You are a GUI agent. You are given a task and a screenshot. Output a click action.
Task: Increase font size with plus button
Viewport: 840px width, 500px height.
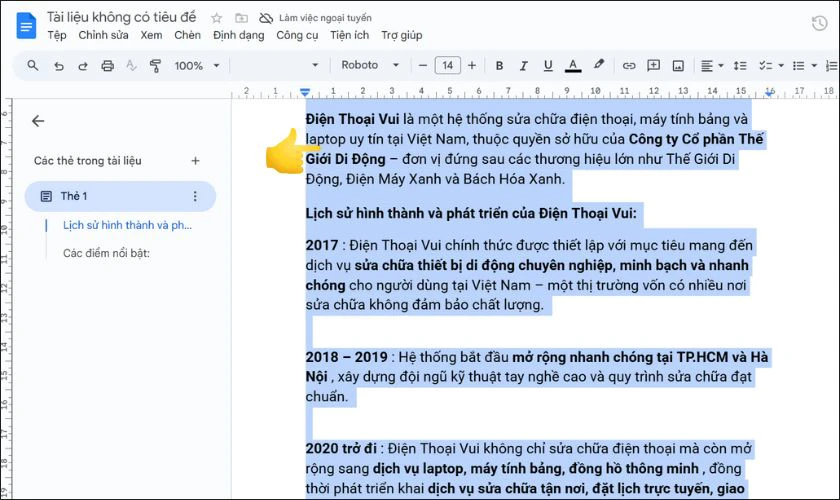pos(471,65)
